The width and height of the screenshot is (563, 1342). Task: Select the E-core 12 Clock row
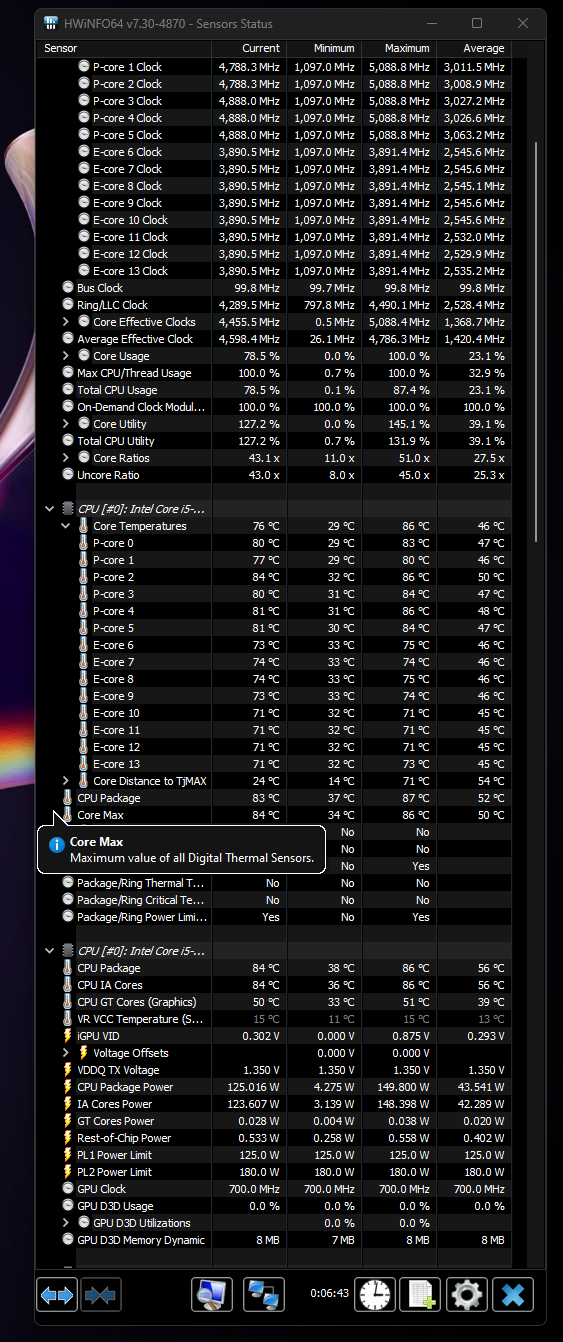(x=275, y=254)
